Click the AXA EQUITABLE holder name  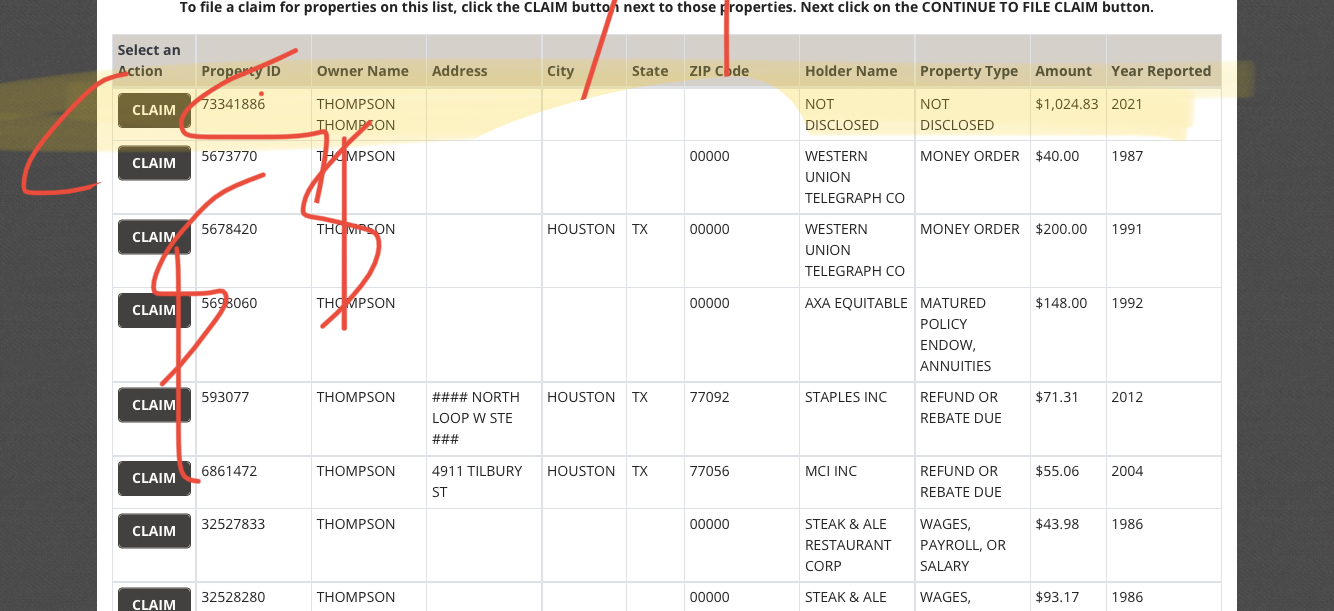[856, 303]
